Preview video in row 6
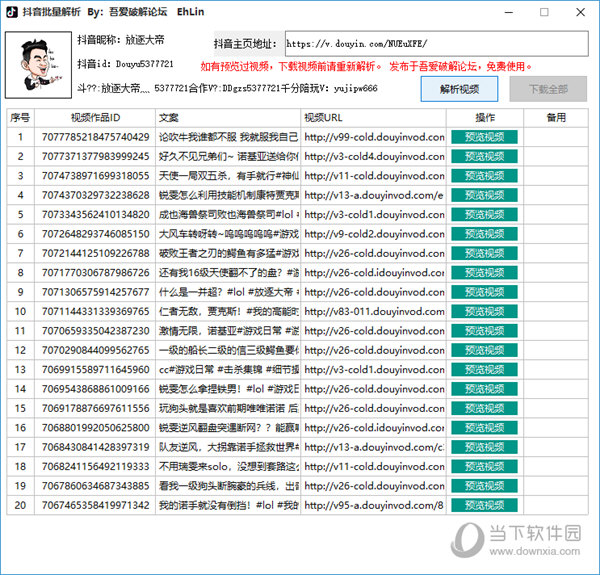Image resolution: width=600 pixels, height=575 pixels. [x=484, y=234]
